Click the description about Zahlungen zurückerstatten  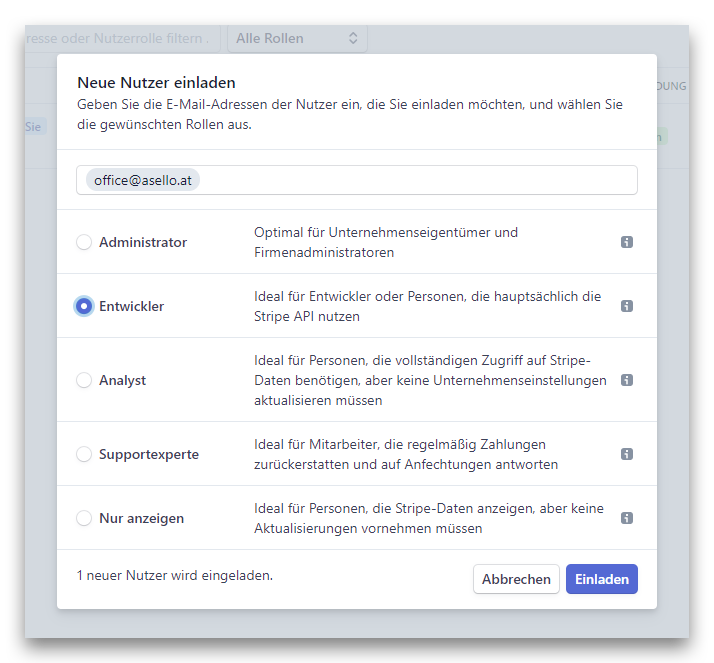405,454
